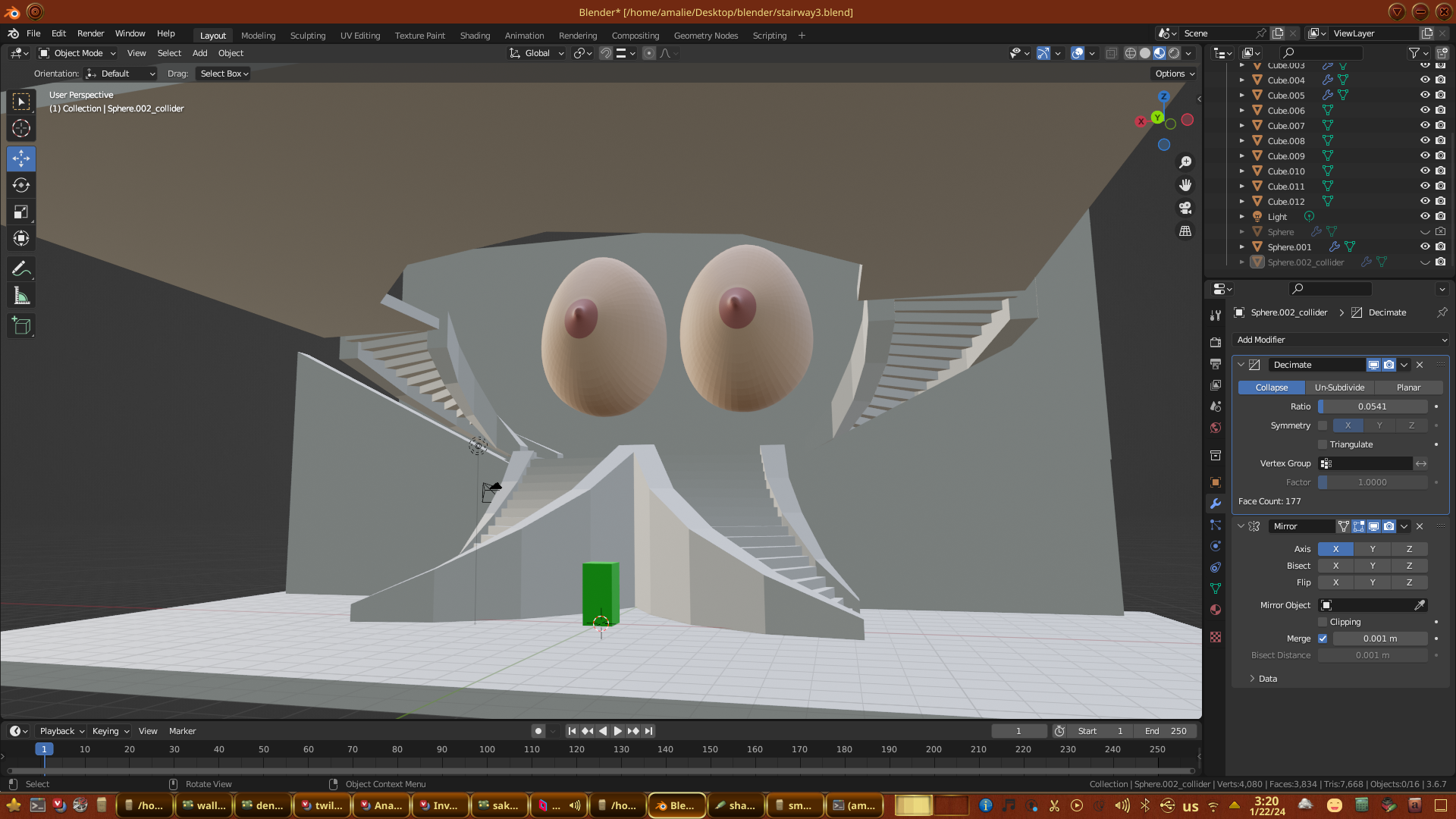Enable the Triangulate checkbox
Viewport: 1456px width, 819px height.
(1323, 444)
